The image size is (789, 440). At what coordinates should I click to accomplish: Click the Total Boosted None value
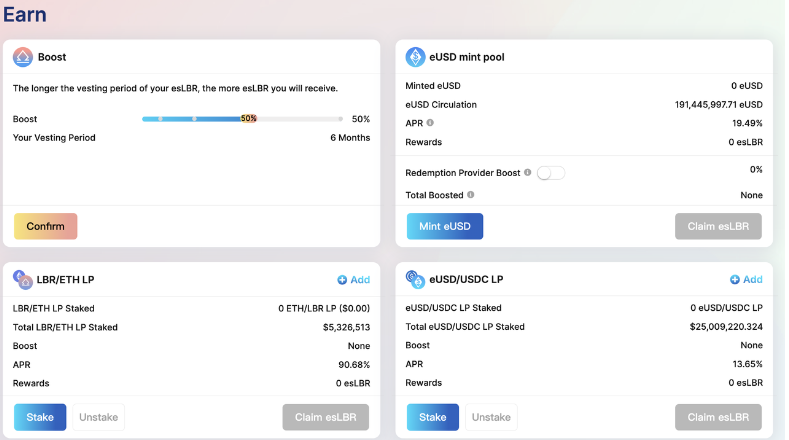coord(751,195)
